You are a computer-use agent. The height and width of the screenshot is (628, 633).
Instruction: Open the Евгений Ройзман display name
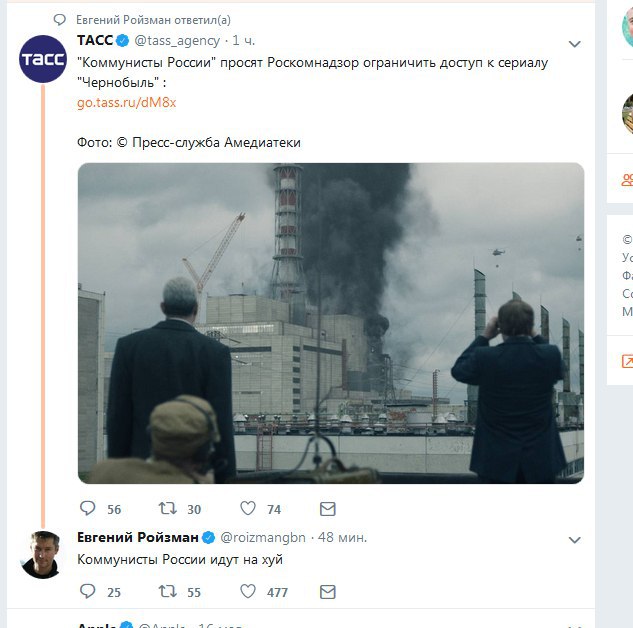click(138, 537)
